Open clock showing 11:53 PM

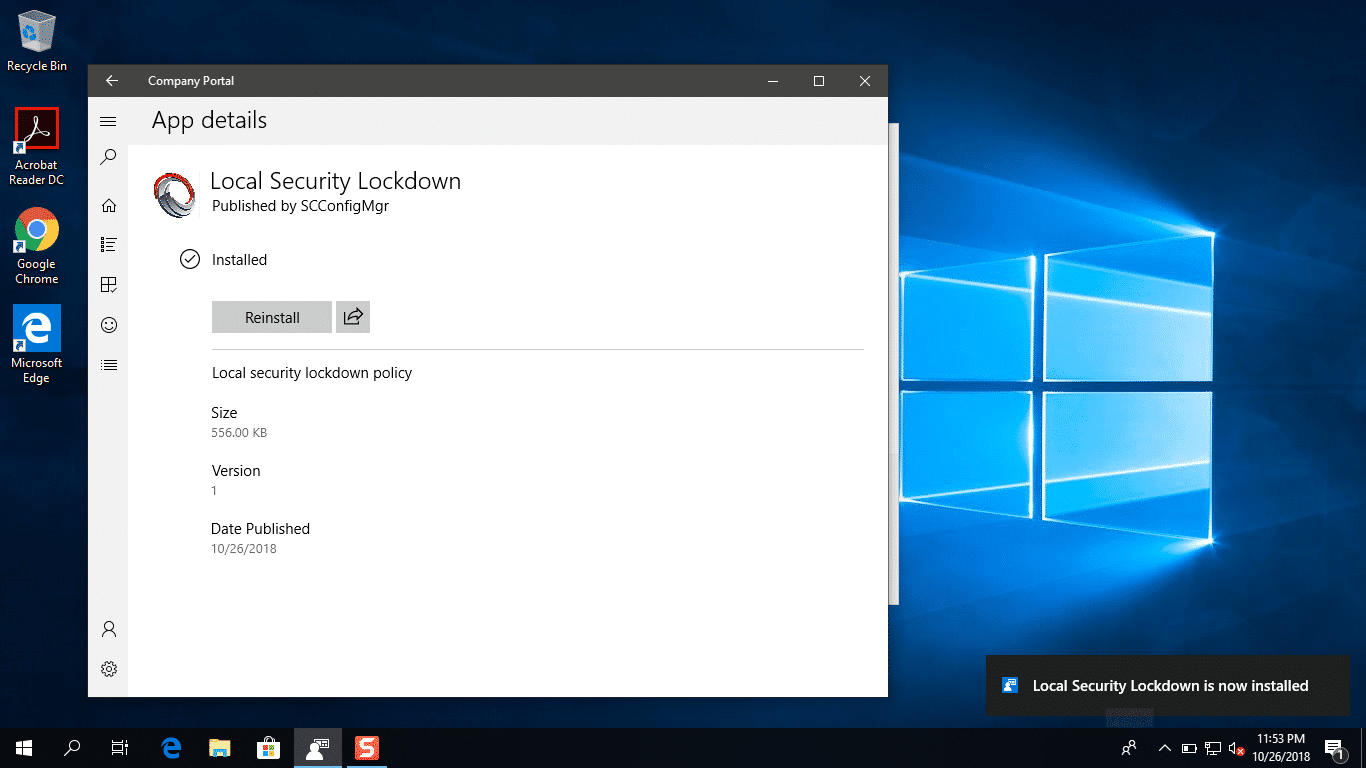coord(1280,747)
